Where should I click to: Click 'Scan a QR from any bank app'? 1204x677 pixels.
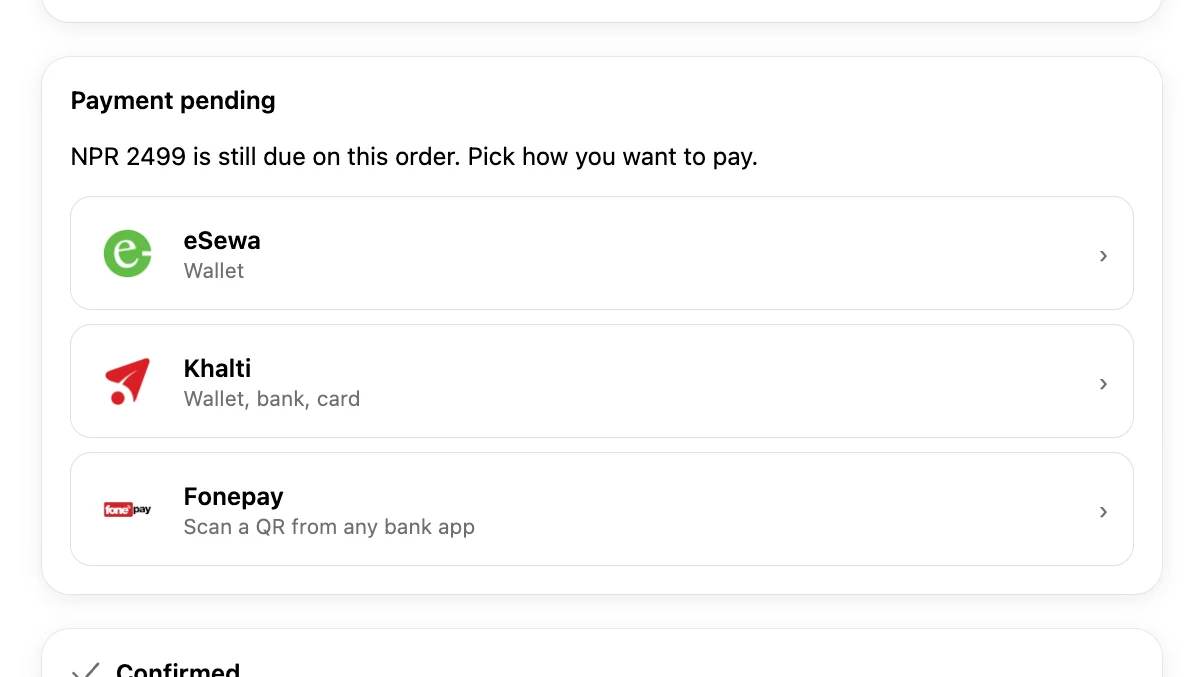pos(329,527)
